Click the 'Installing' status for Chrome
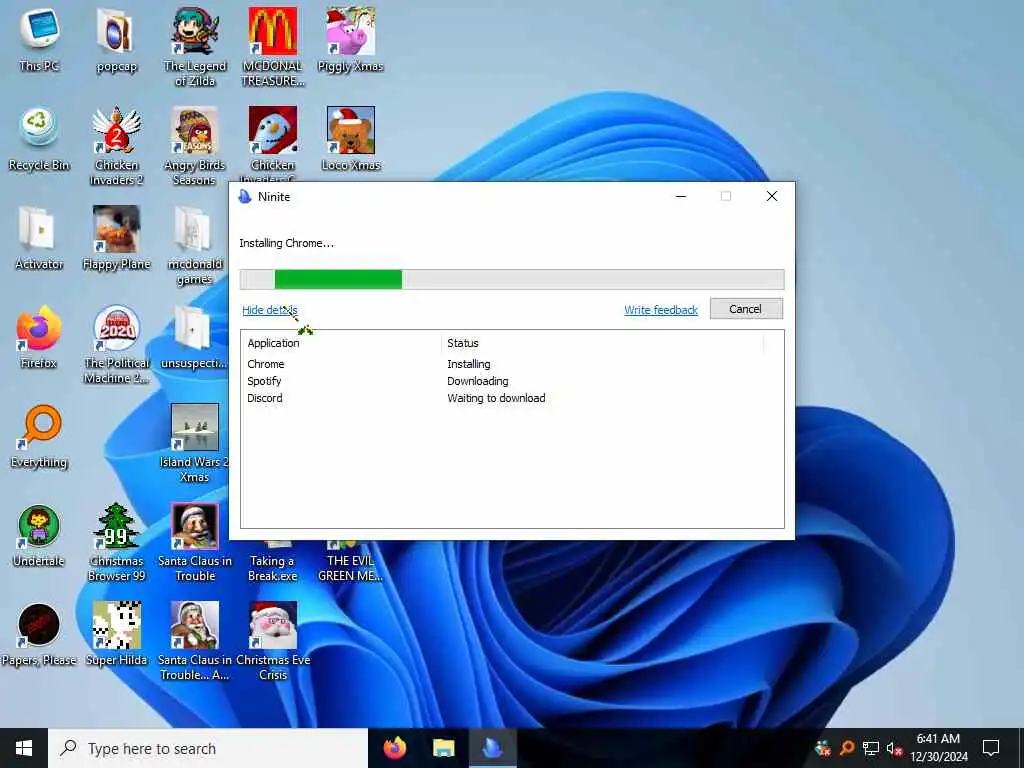Image resolution: width=1024 pixels, height=768 pixels. [468, 364]
